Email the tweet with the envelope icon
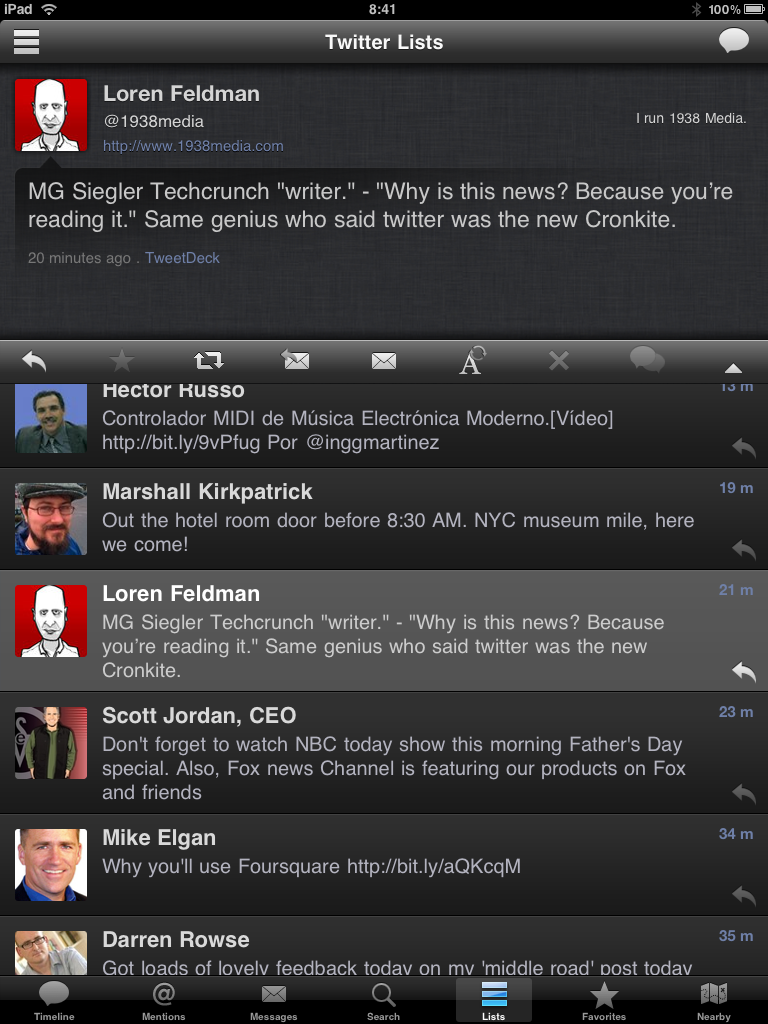This screenshot has height=1024, width=768. (x=383, y=360)
